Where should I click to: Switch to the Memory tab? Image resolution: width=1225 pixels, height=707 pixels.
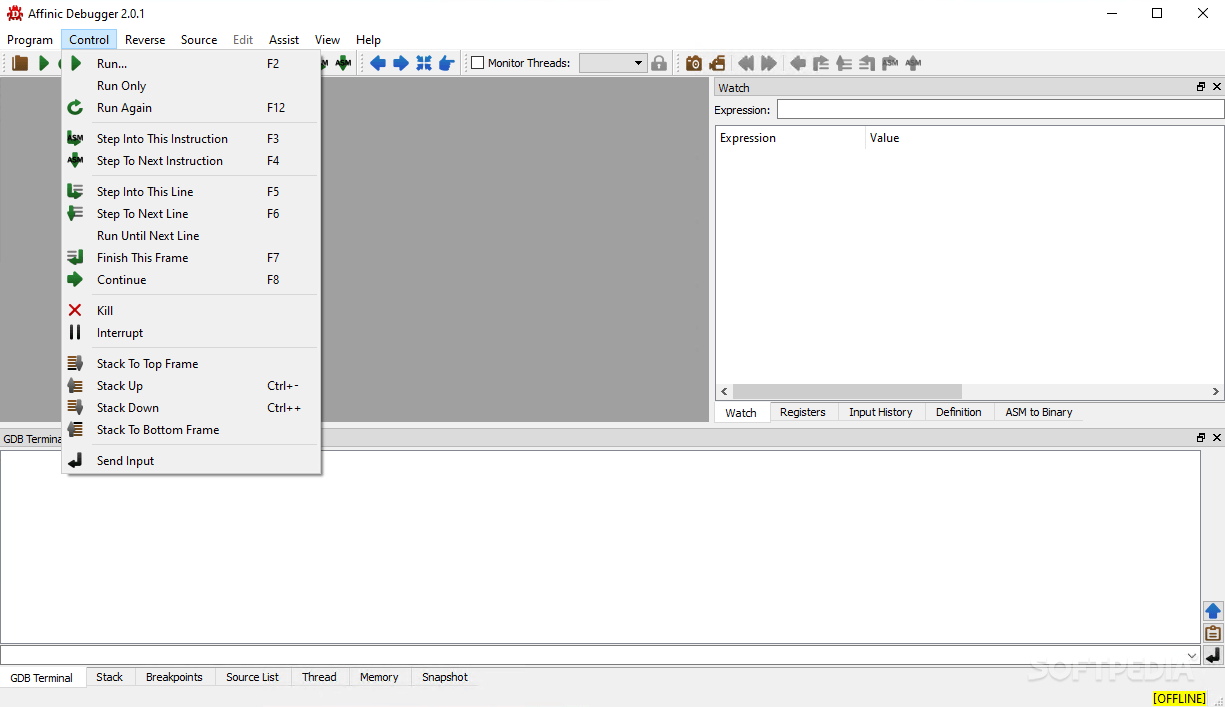point(379,677)
